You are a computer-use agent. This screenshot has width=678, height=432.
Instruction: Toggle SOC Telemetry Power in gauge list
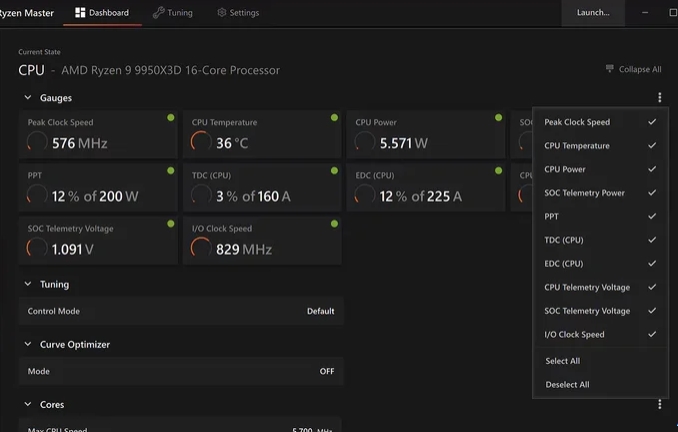click(x=600, y=193)
